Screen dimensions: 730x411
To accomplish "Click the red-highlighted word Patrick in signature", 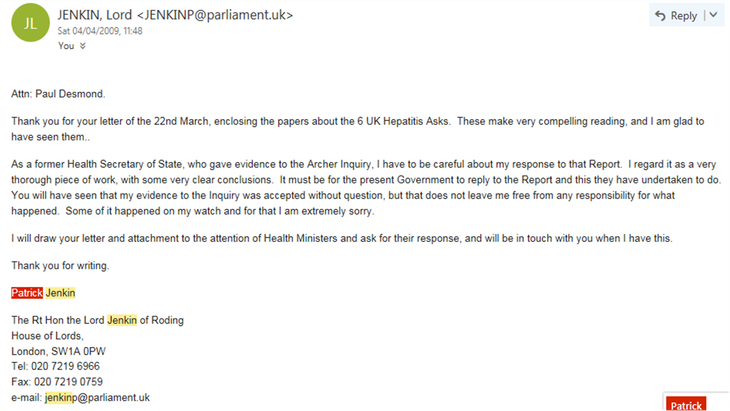I will tap(28, 293).
